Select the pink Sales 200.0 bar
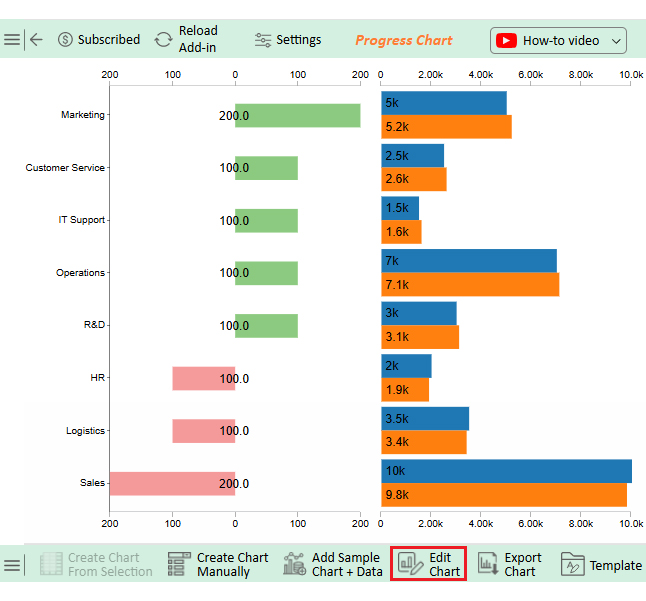 172,484
